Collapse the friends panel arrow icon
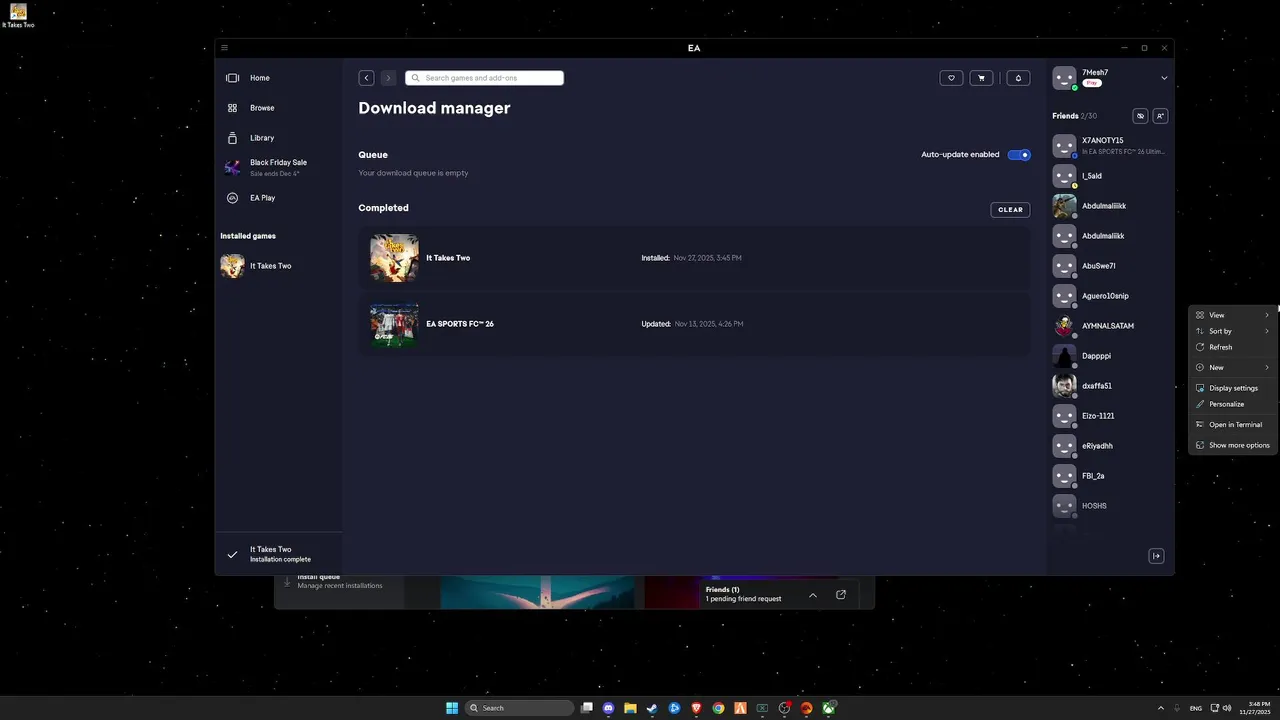Screen dimensions: 1280x720 click(x=1156, y=556)
